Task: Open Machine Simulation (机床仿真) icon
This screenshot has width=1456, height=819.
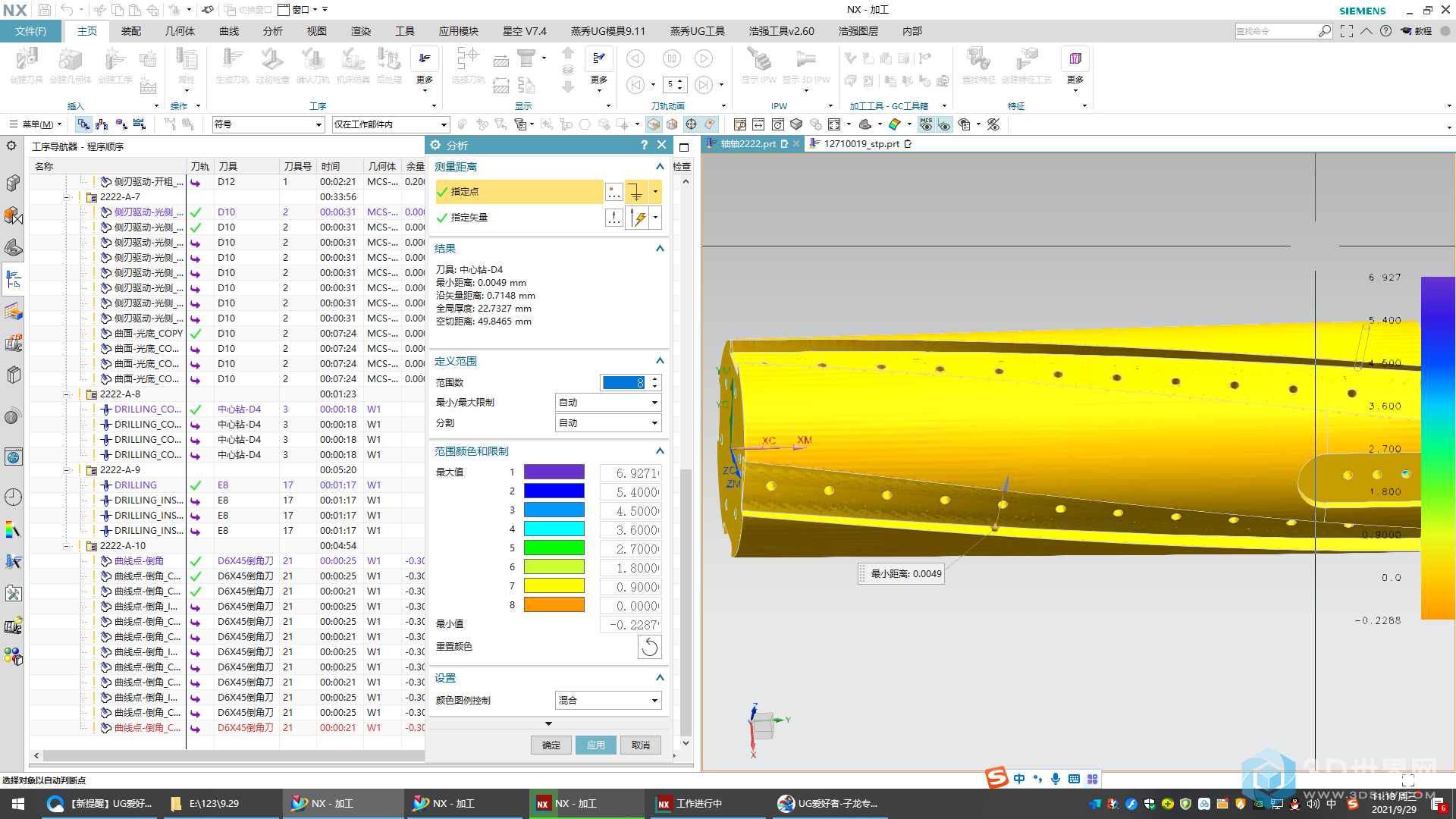Action: tap(353, 65)
